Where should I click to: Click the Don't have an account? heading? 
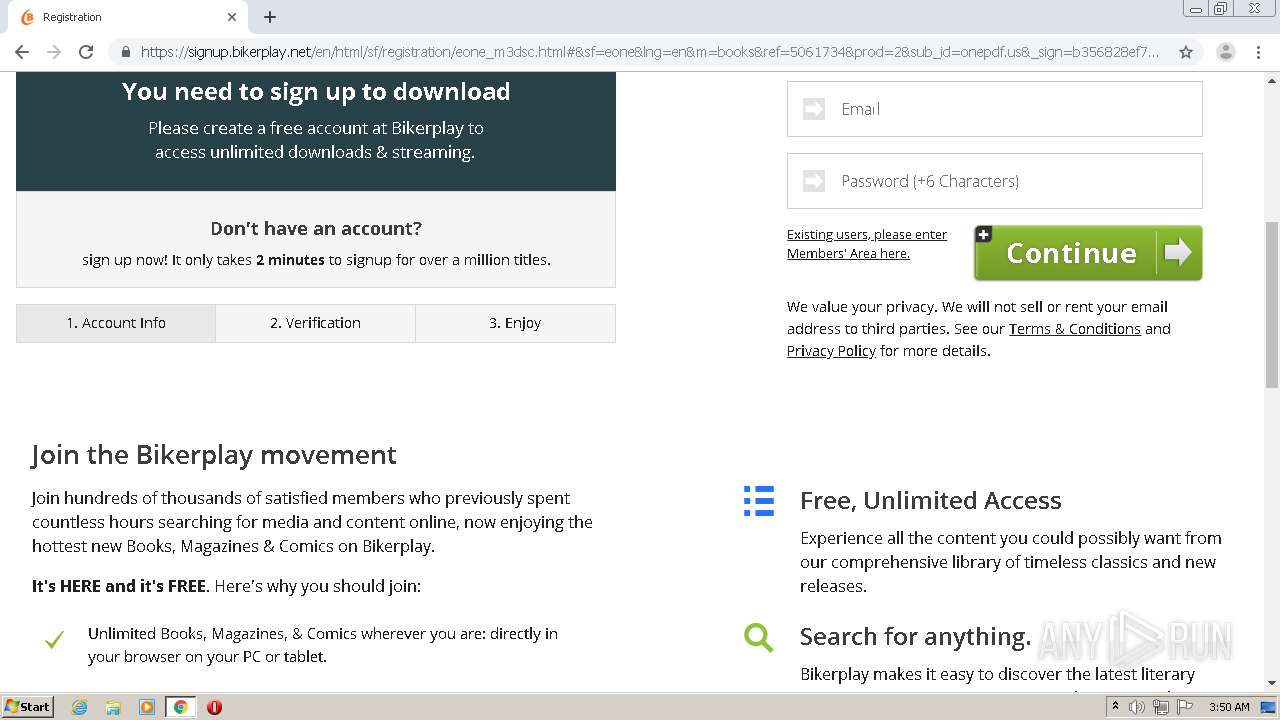click(x=316, y=228)
